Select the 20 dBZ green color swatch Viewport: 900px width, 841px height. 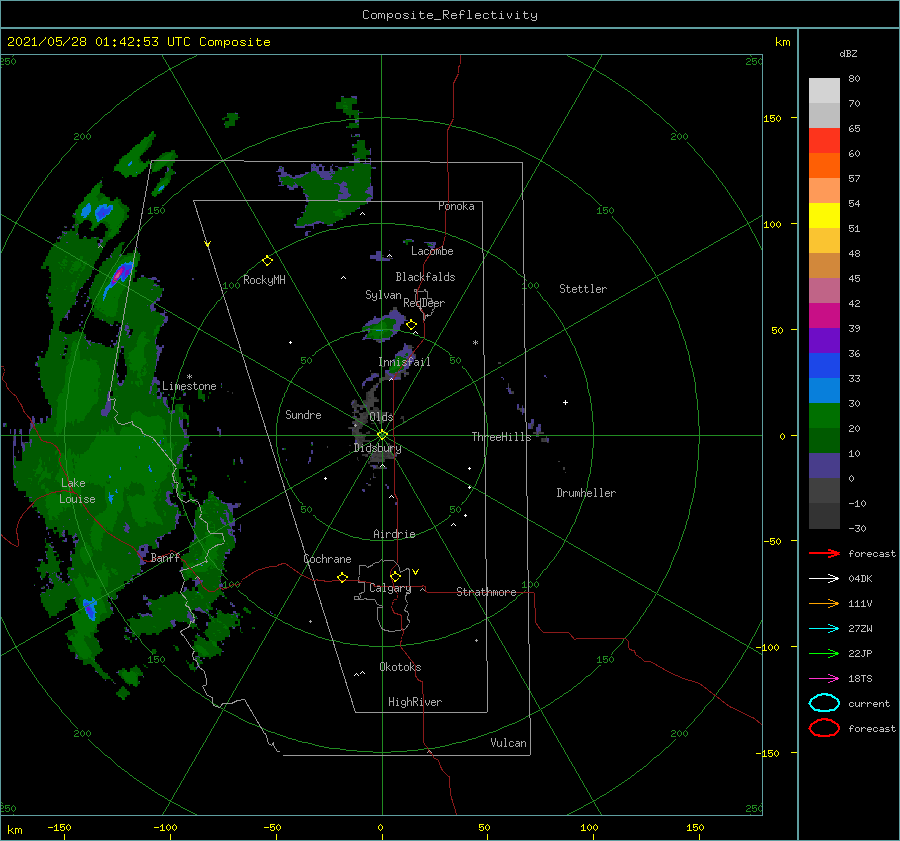(824, 415)
